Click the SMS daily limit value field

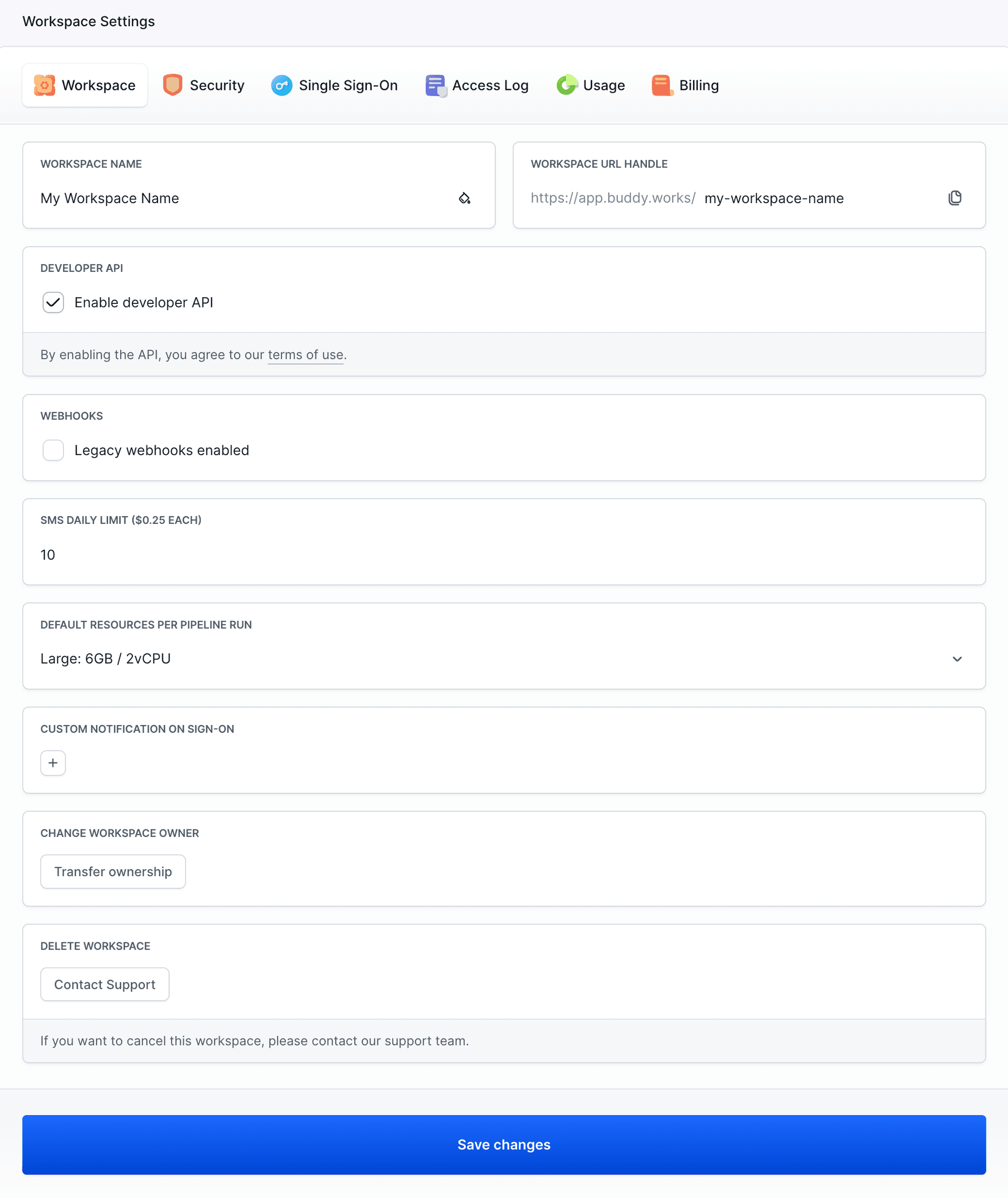(228, 554)
